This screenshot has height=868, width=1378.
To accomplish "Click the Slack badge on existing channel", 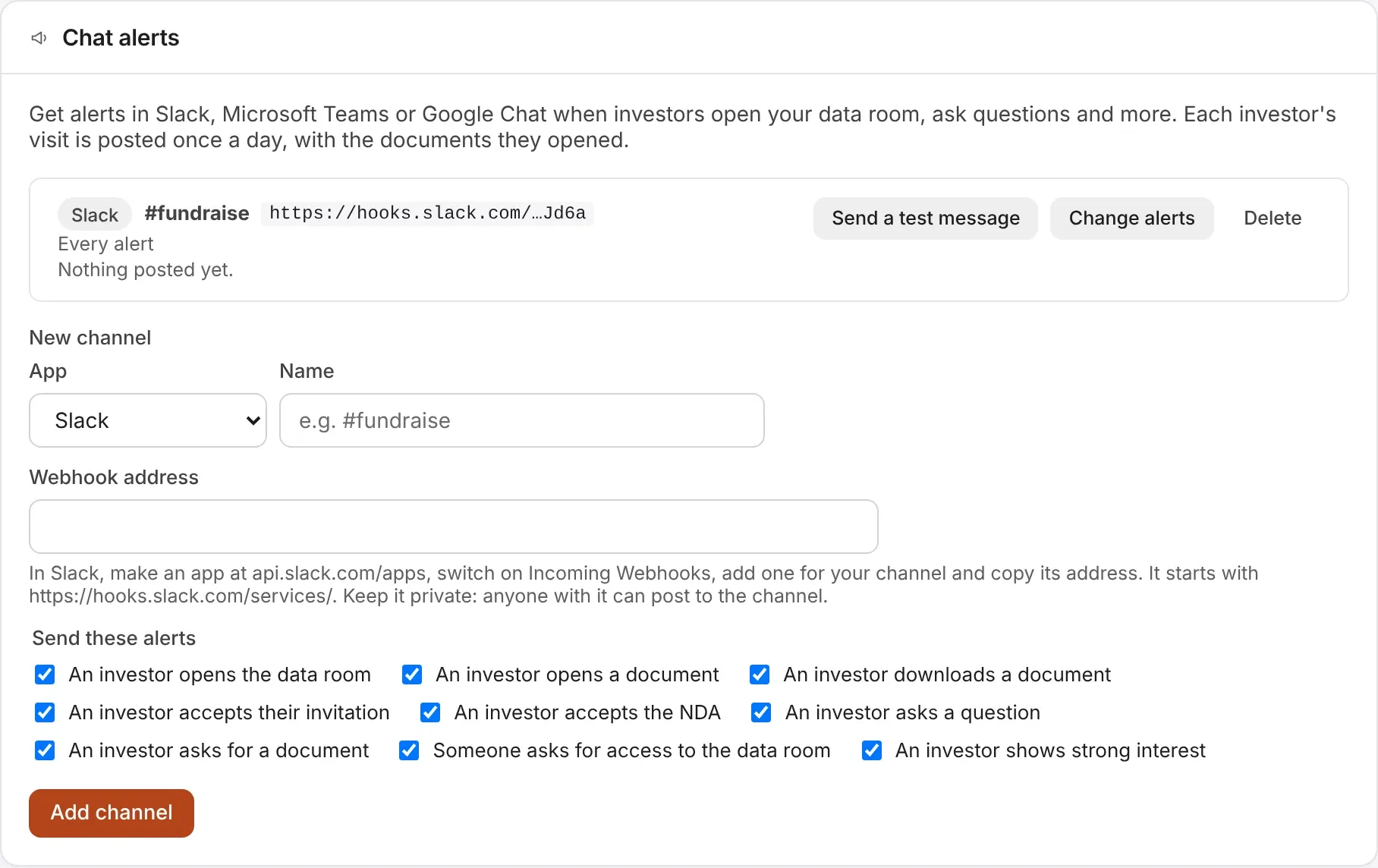I will coord(95,215).
